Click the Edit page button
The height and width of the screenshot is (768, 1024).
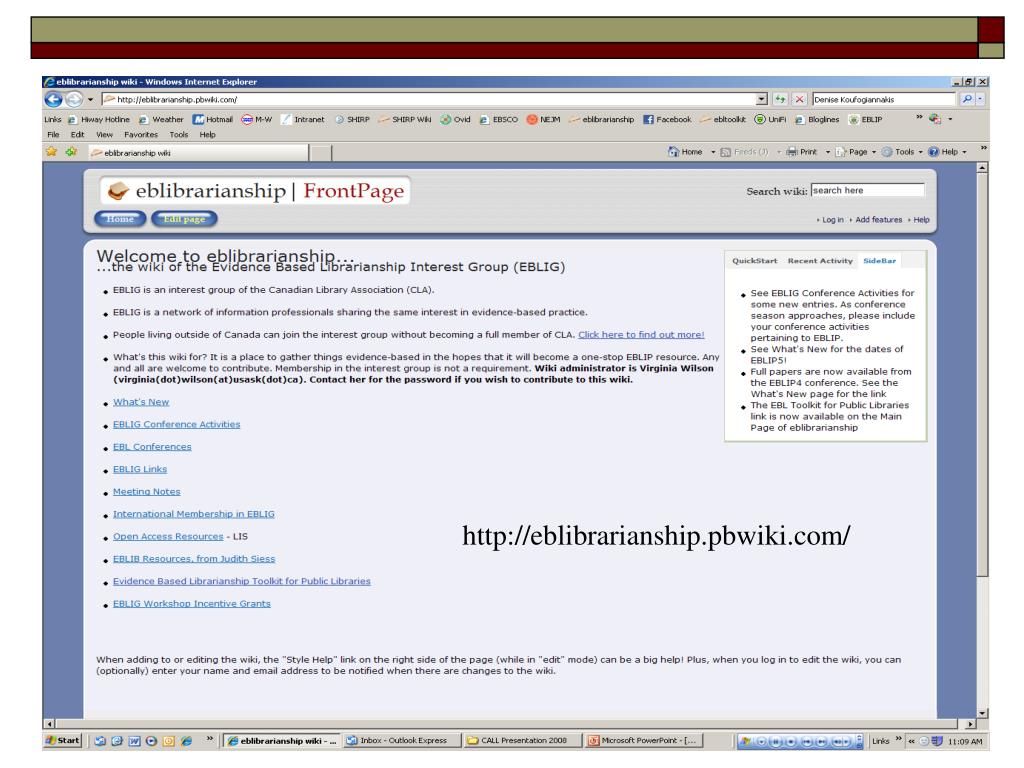[184, 219]
